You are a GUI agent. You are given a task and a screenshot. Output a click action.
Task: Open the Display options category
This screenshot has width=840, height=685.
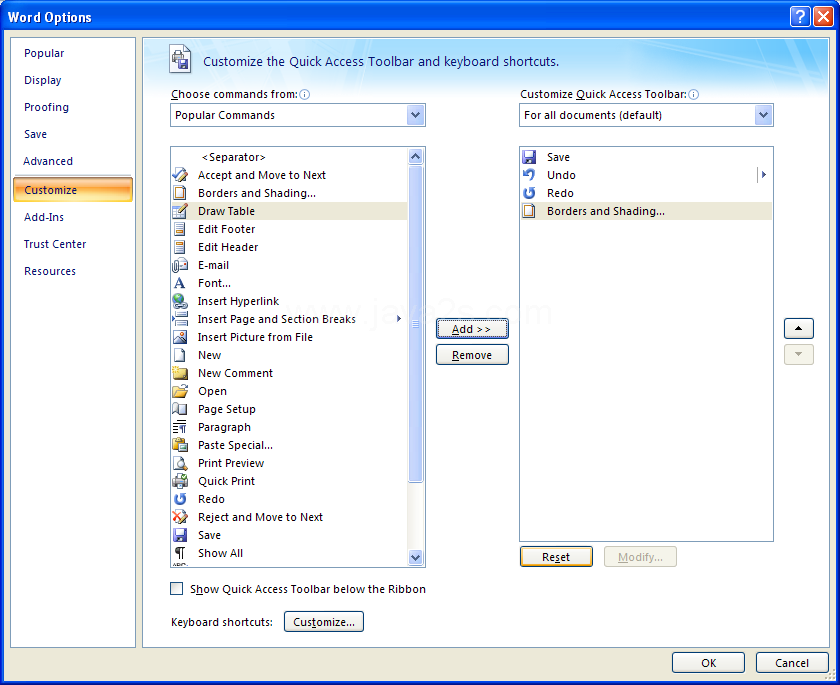tap(42, 80)
